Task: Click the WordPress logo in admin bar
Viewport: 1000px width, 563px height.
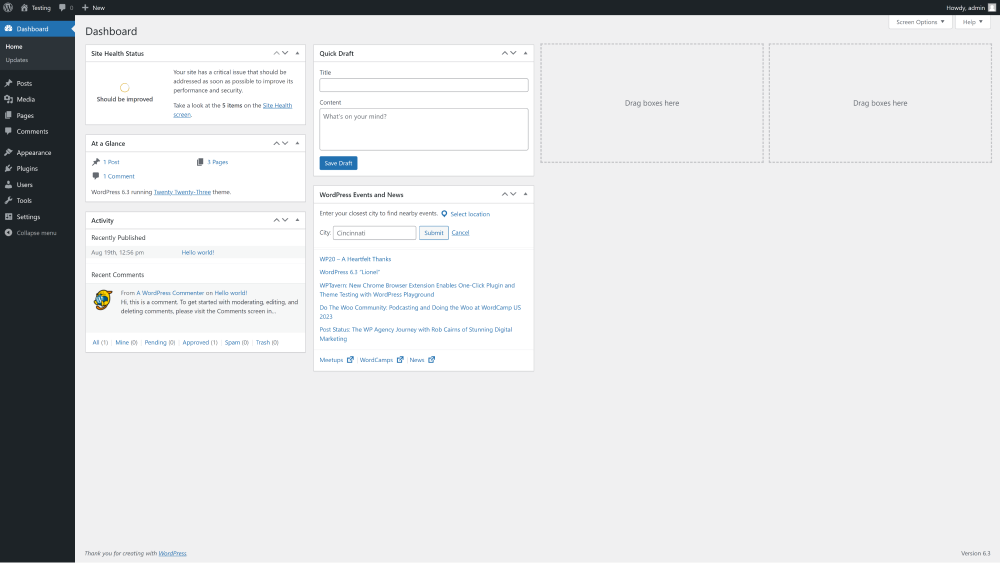Action: 8,8
